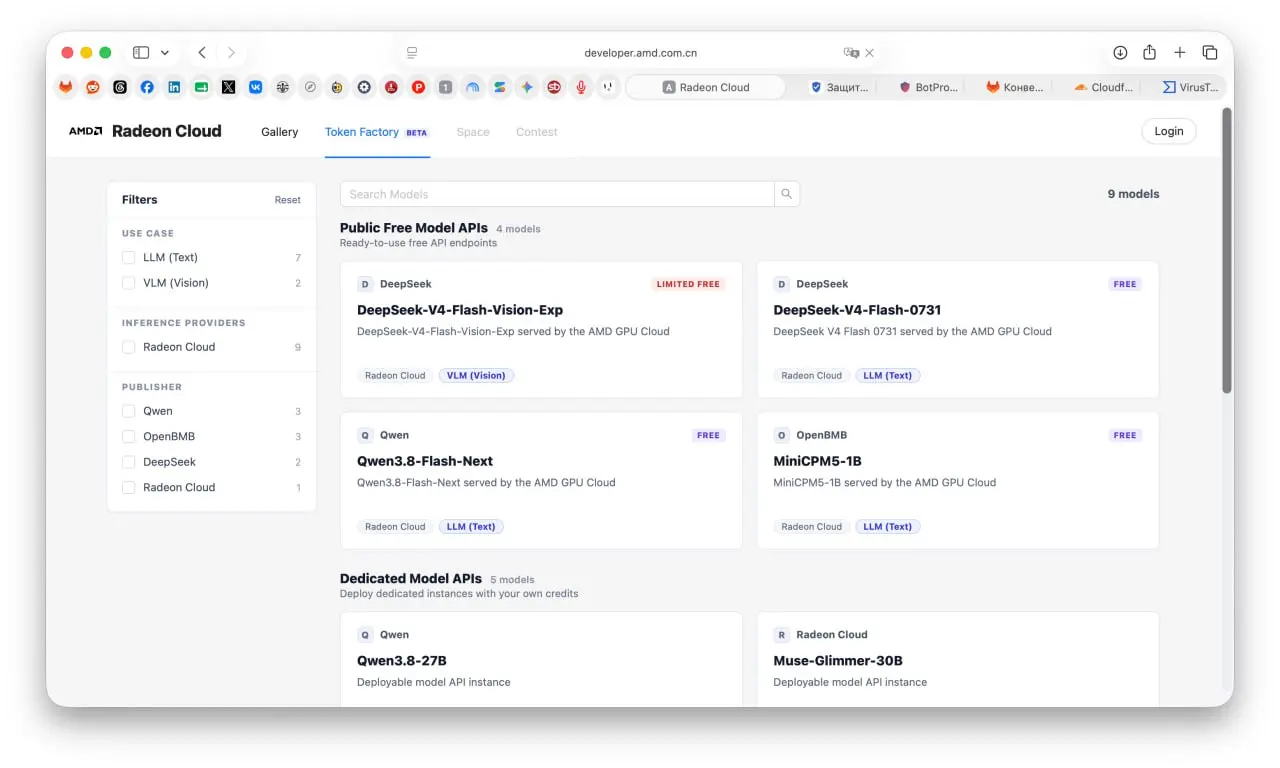Open the MiniCPM5-1B model card

pos(958,481)
